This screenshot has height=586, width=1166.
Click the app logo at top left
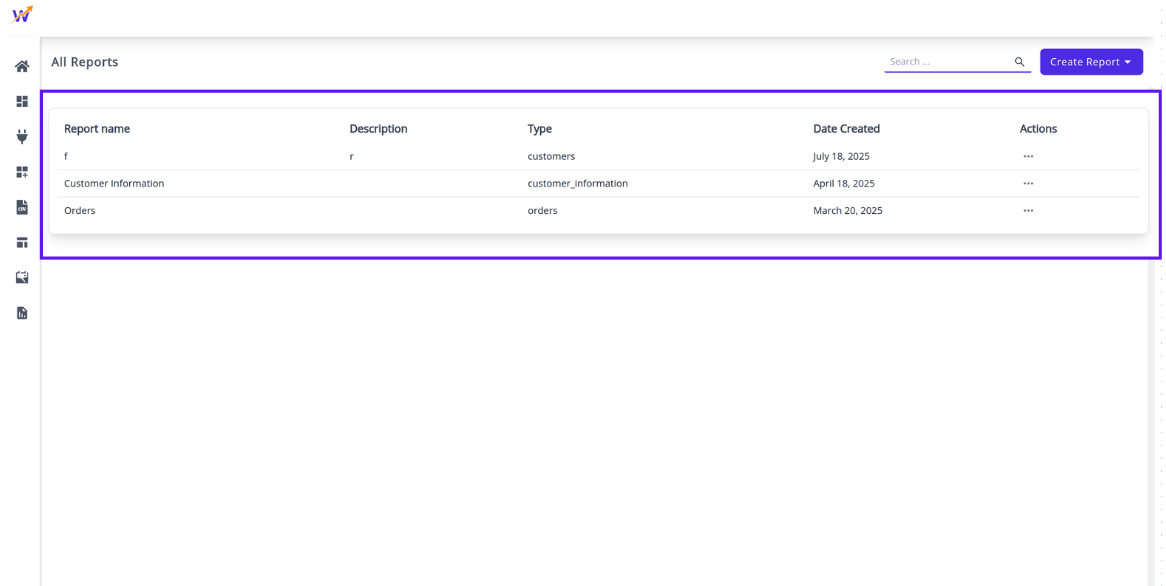click(x=22, y=15)
